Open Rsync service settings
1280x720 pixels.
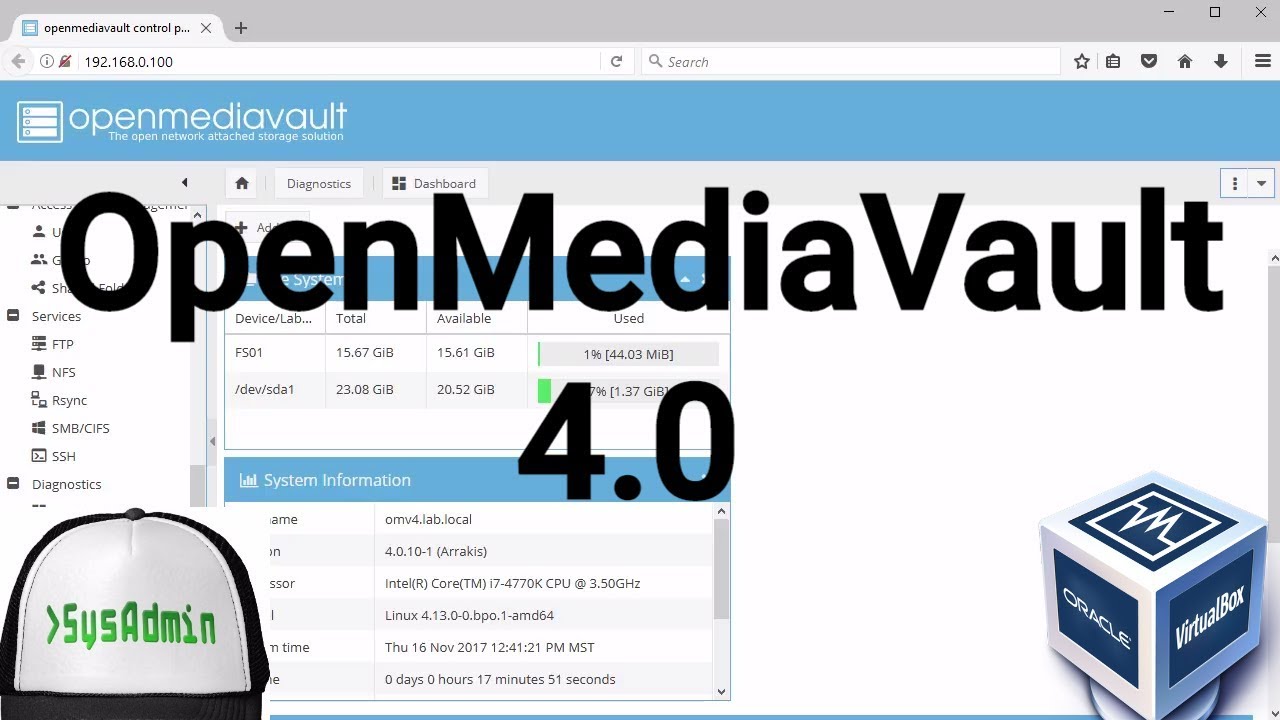(x=69, y=400)
